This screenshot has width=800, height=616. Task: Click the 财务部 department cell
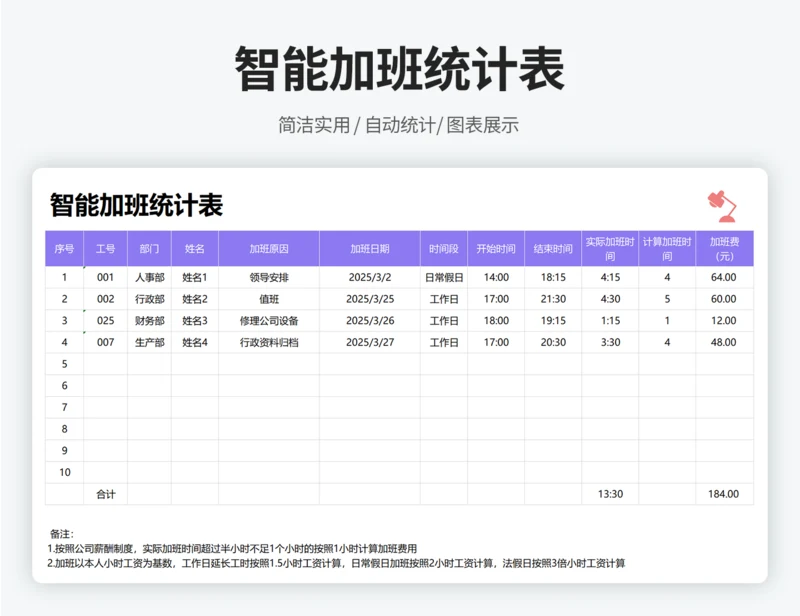[149, 321]
